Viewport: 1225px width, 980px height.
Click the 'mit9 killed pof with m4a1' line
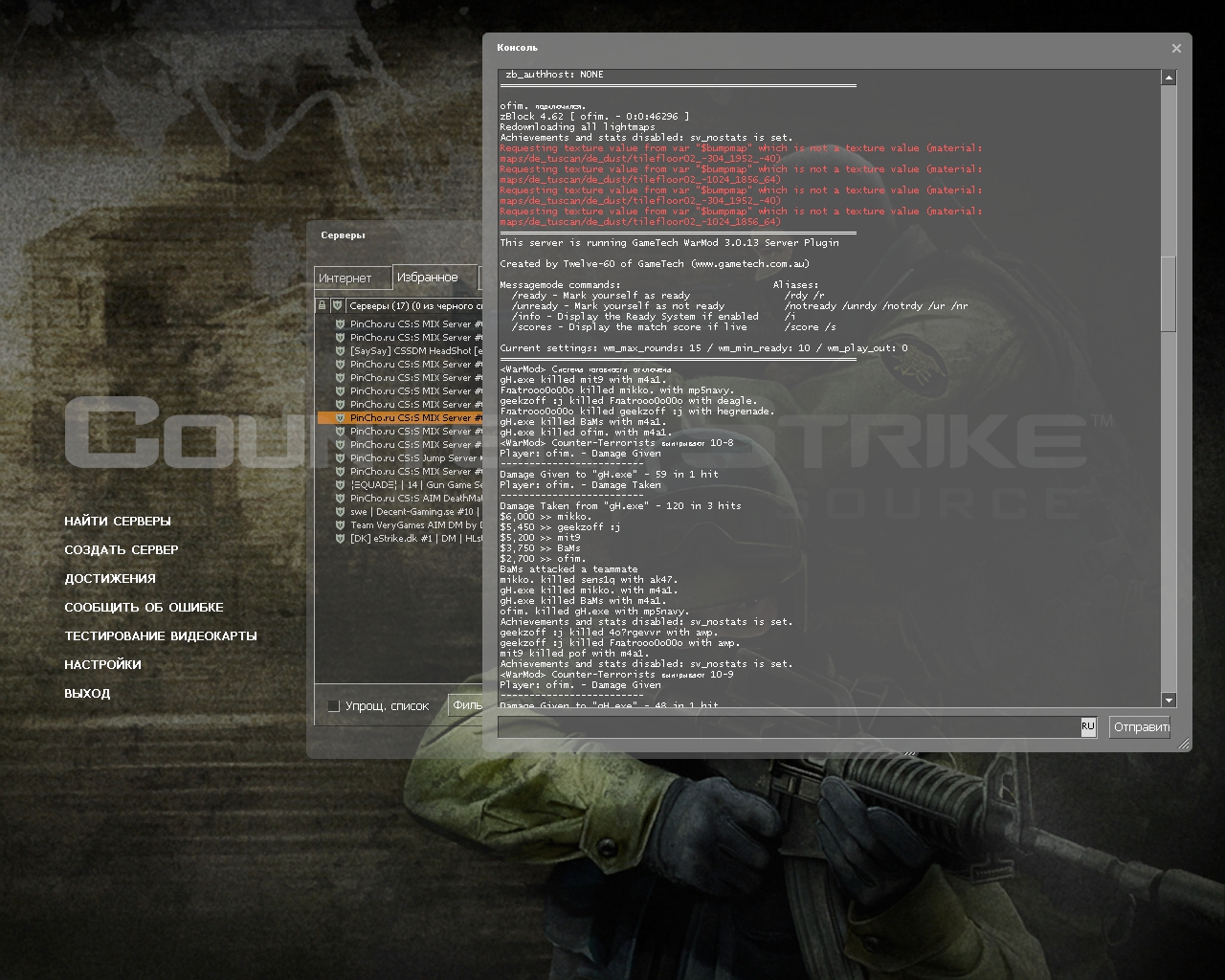coord(574,654)
